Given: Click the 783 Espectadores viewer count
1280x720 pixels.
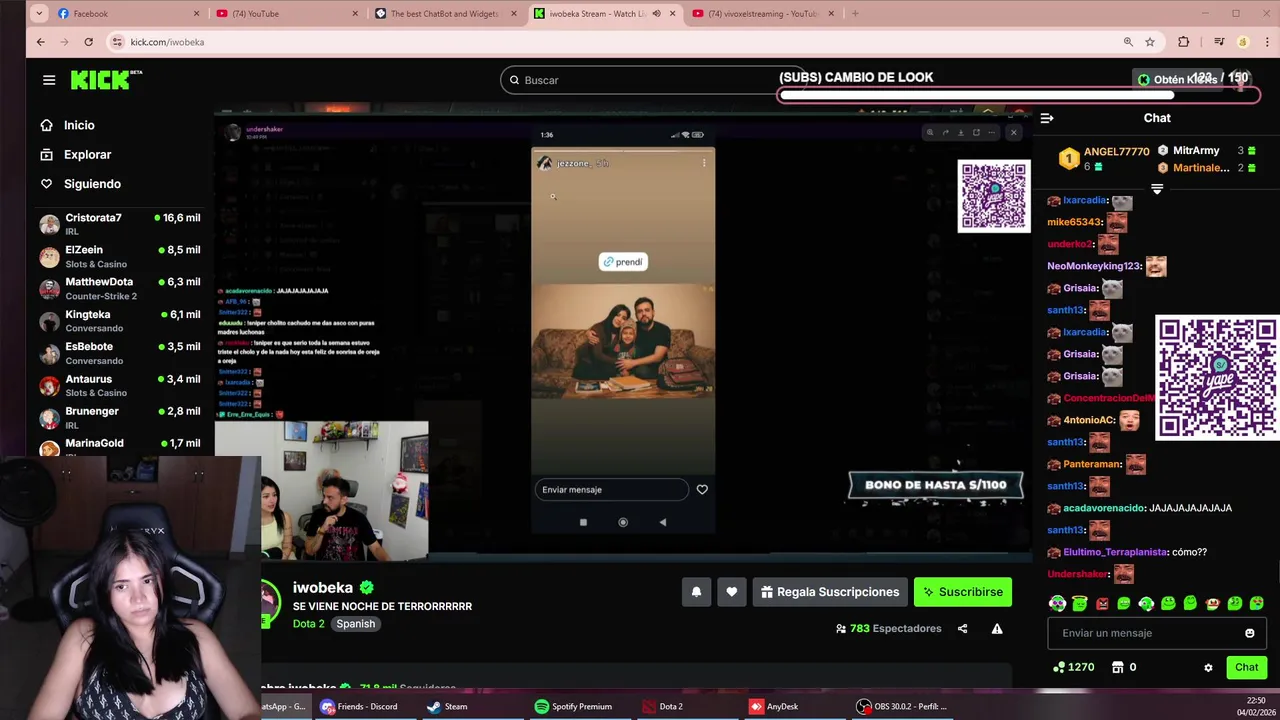Looking at the screenshot, I should coord(888,629).
